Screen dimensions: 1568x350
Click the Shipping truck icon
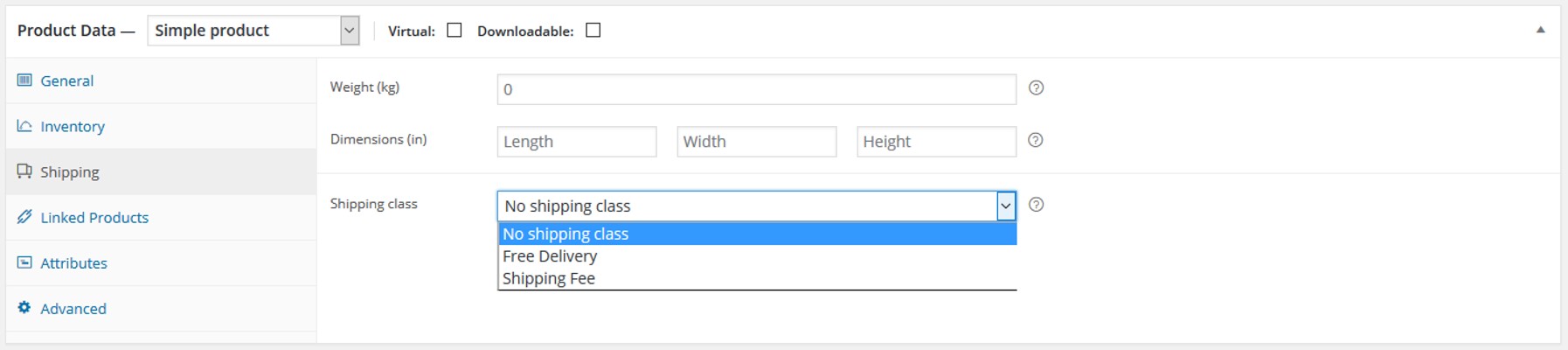click(24, 171)
